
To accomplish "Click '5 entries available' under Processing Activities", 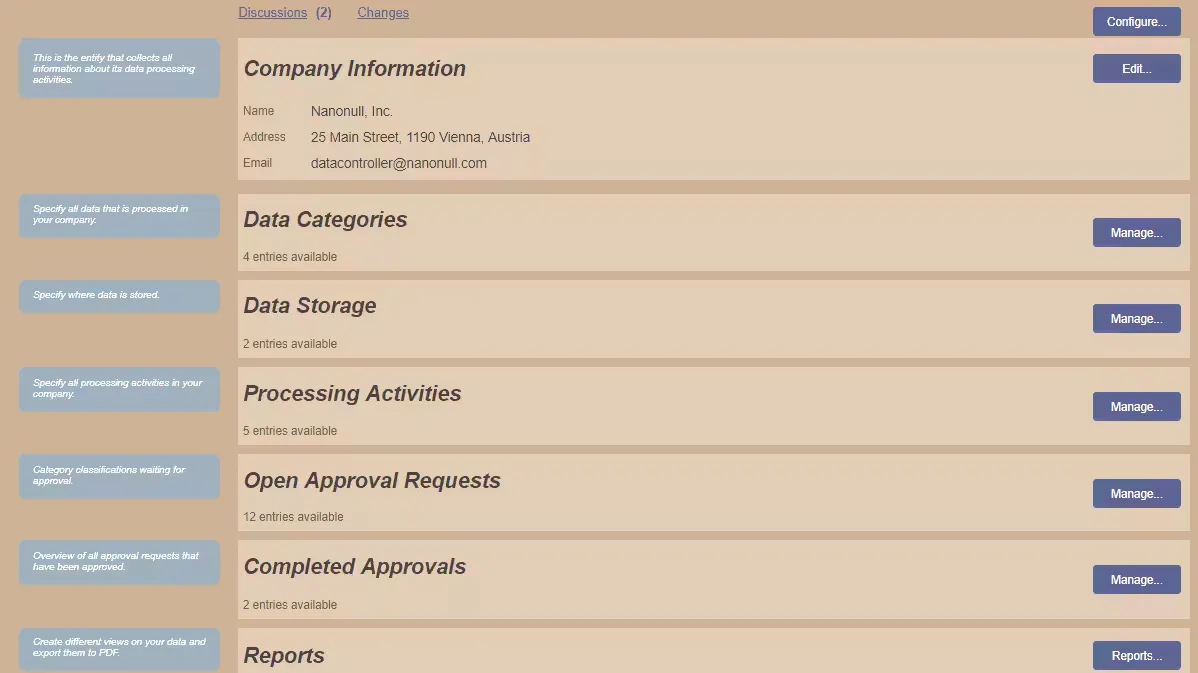I will pyautogui.click(x=290, y=431).
